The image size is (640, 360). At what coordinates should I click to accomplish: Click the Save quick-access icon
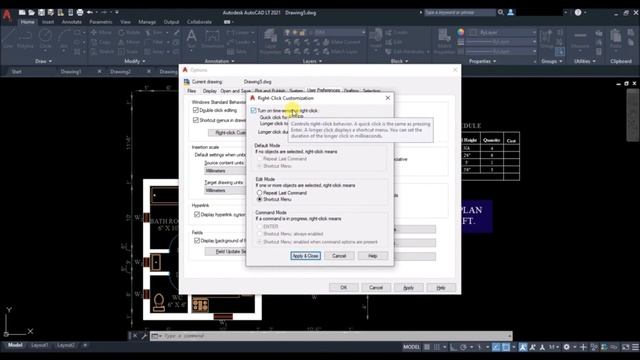(x=41, y=13)
